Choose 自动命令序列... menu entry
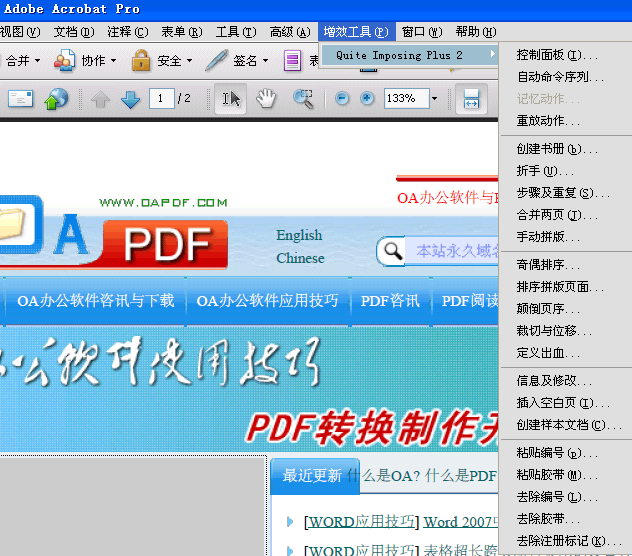This screenshot has width=632, height=556. pos(566,77)
